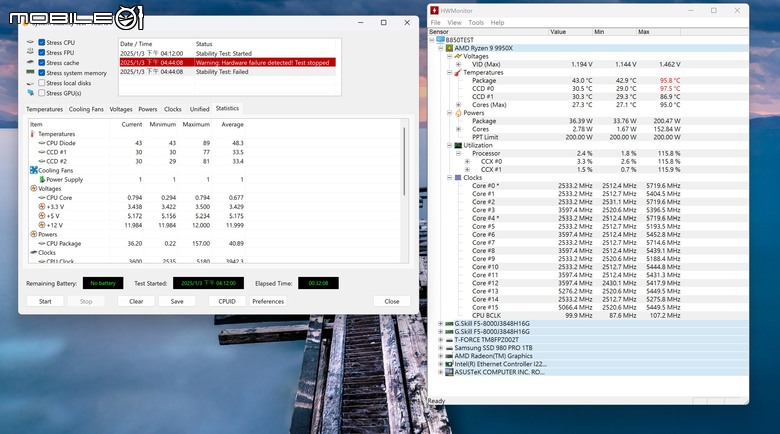
Task: Expand the CCX #0 utilization entry
Action: coord(467,161)
